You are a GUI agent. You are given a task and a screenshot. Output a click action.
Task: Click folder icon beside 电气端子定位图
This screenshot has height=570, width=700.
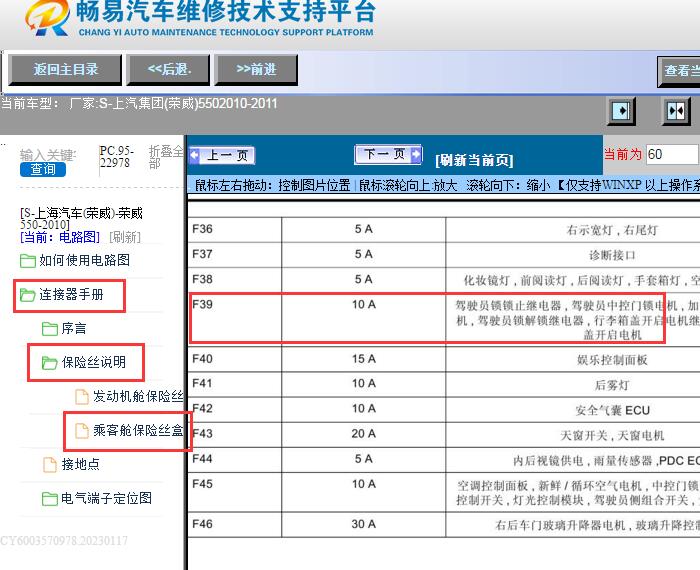pos(50,499)
